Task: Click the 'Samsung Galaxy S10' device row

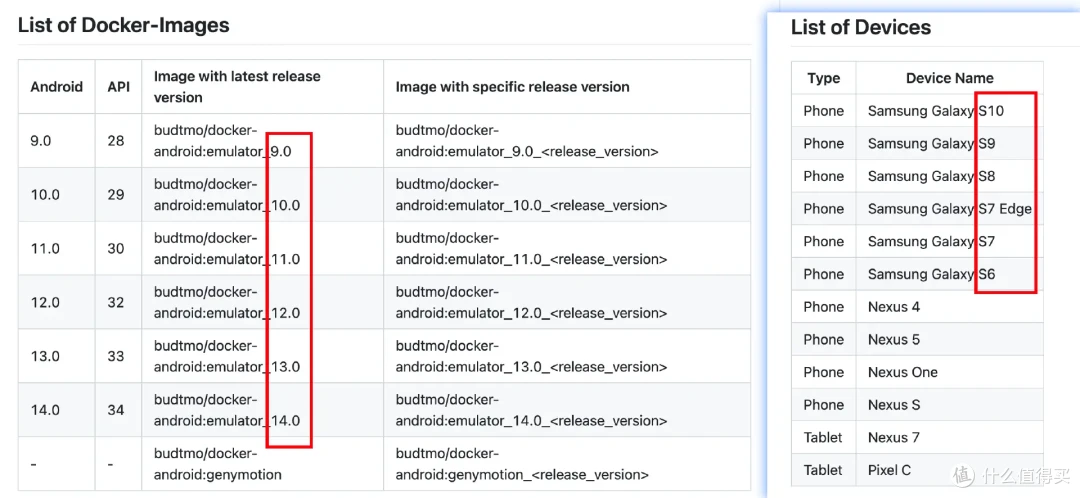Action: (x=917, y=111)
